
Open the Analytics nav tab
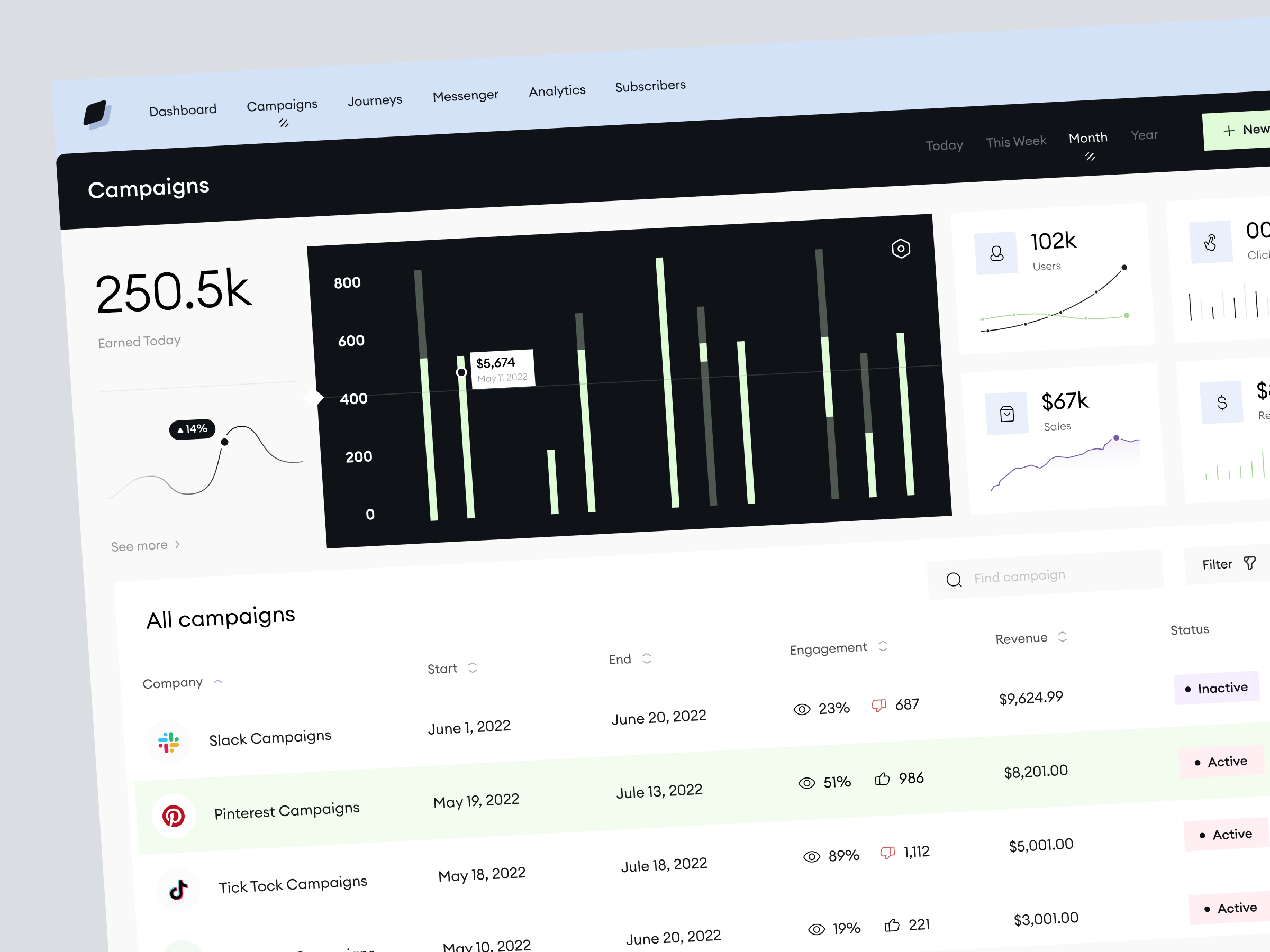point(557,91)
